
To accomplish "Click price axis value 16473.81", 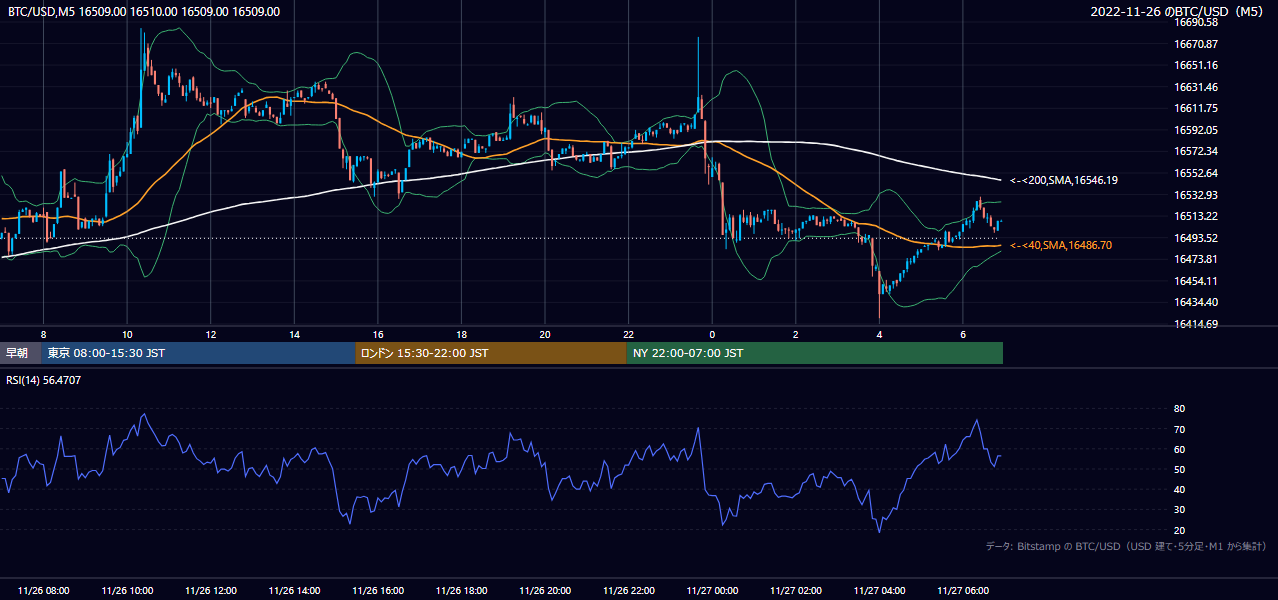I will (x=1197, y=259).
